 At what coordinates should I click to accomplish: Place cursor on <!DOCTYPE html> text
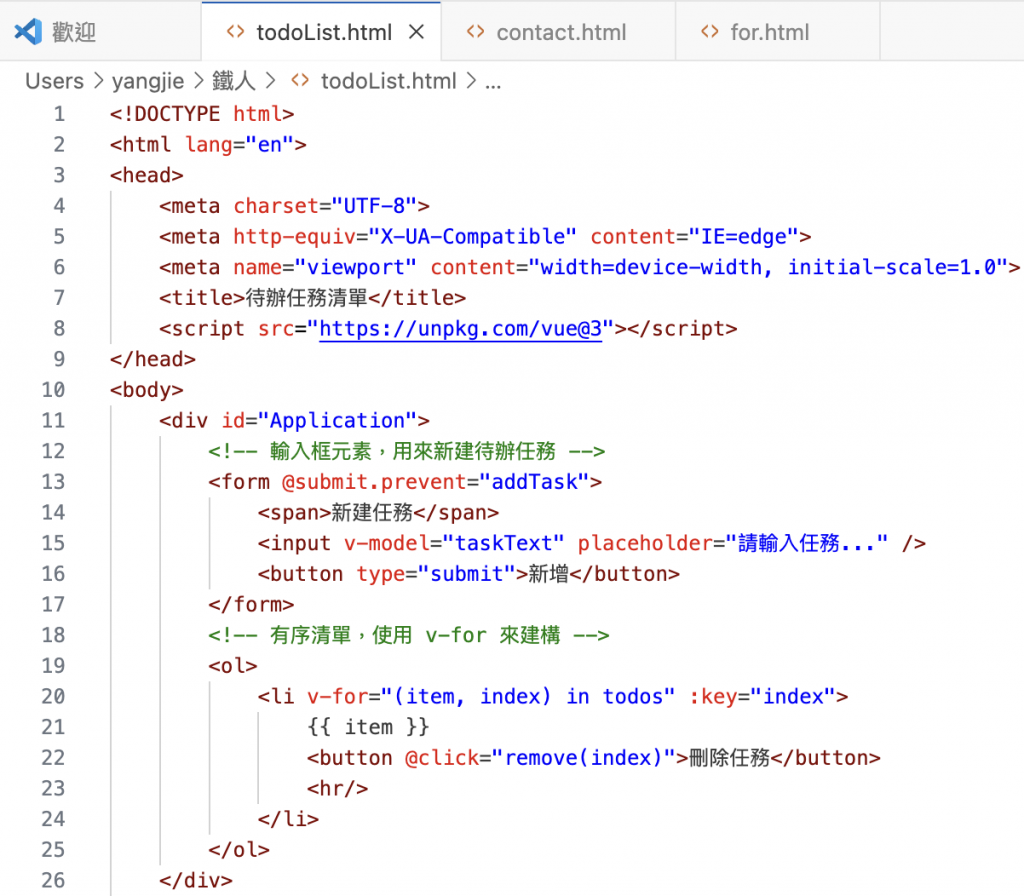[202, 114]
